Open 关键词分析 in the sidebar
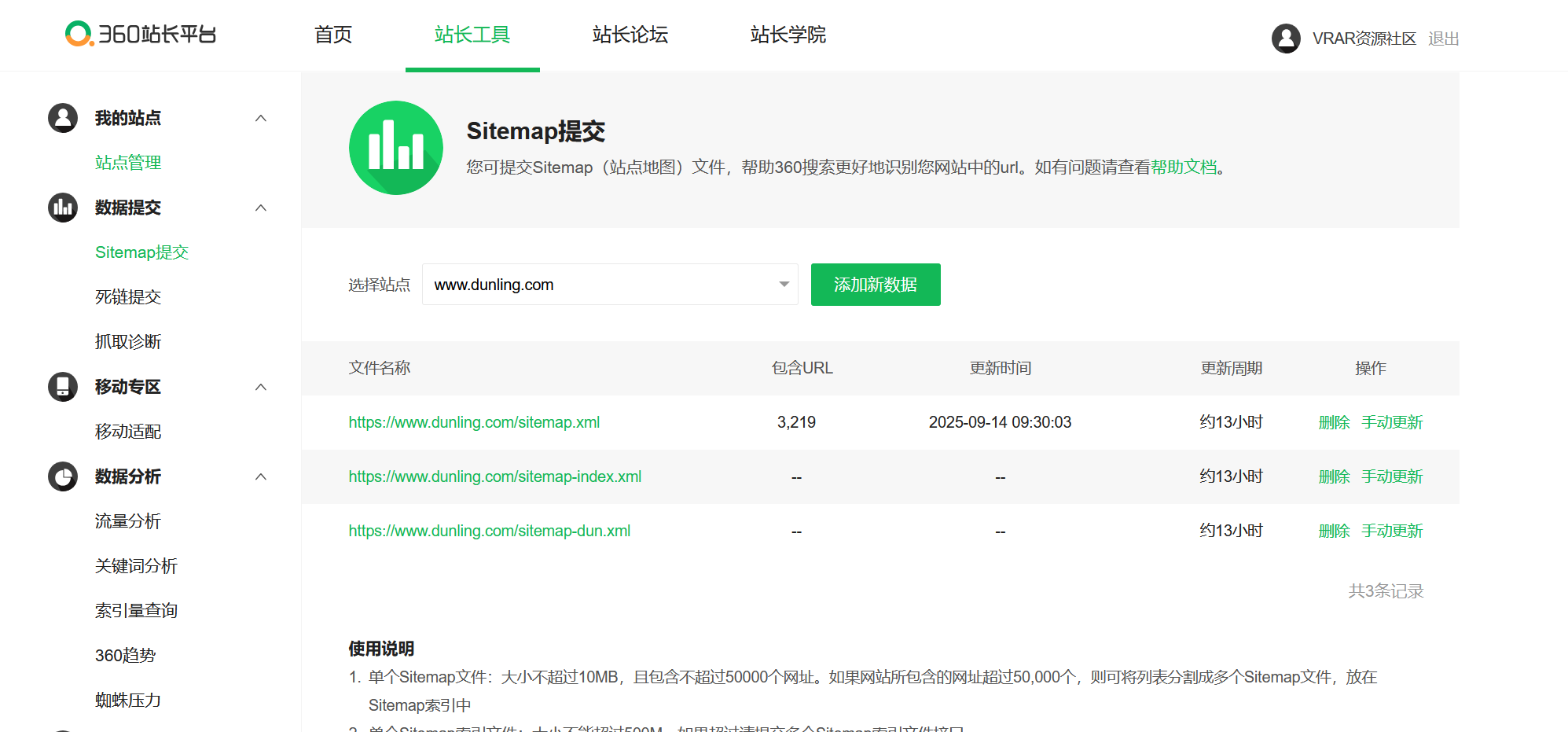 click(x=137, y=566)
